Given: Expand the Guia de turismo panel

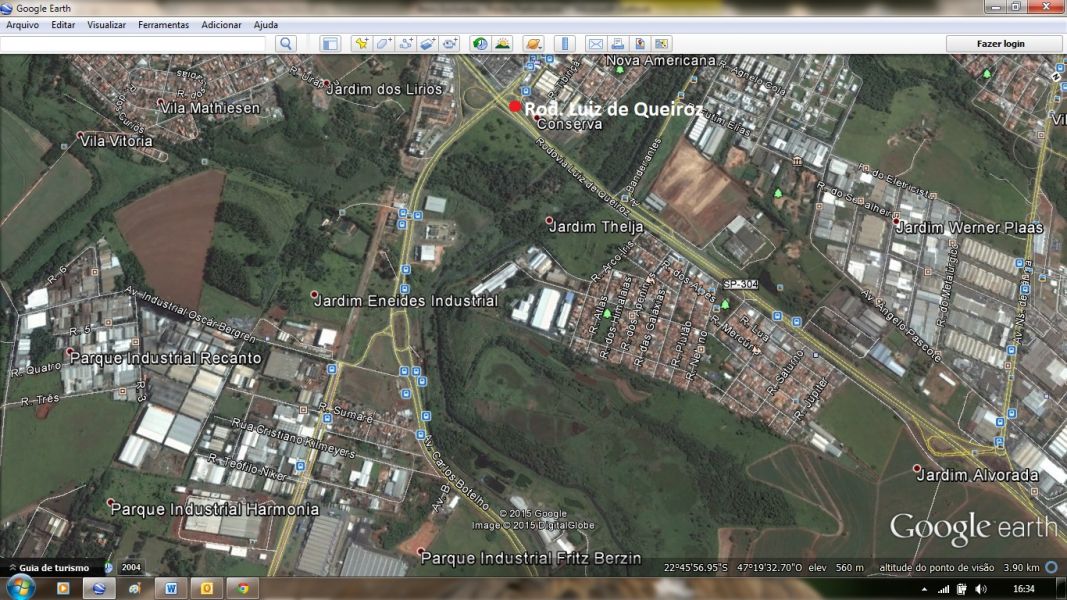Looking at the screenshot, I should click(50, 568).
